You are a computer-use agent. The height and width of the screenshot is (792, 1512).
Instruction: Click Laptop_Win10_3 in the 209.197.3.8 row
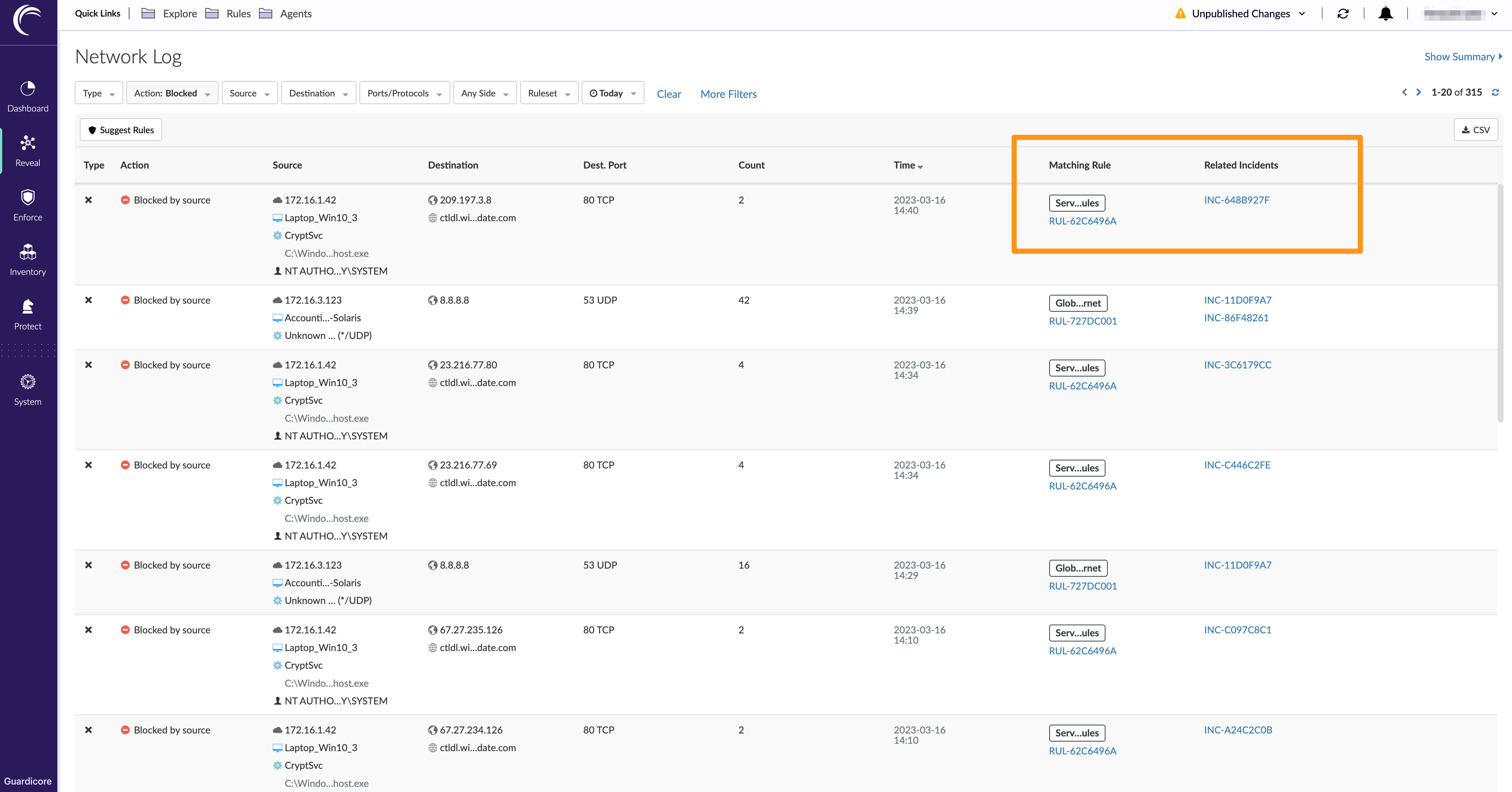[320, 218]
